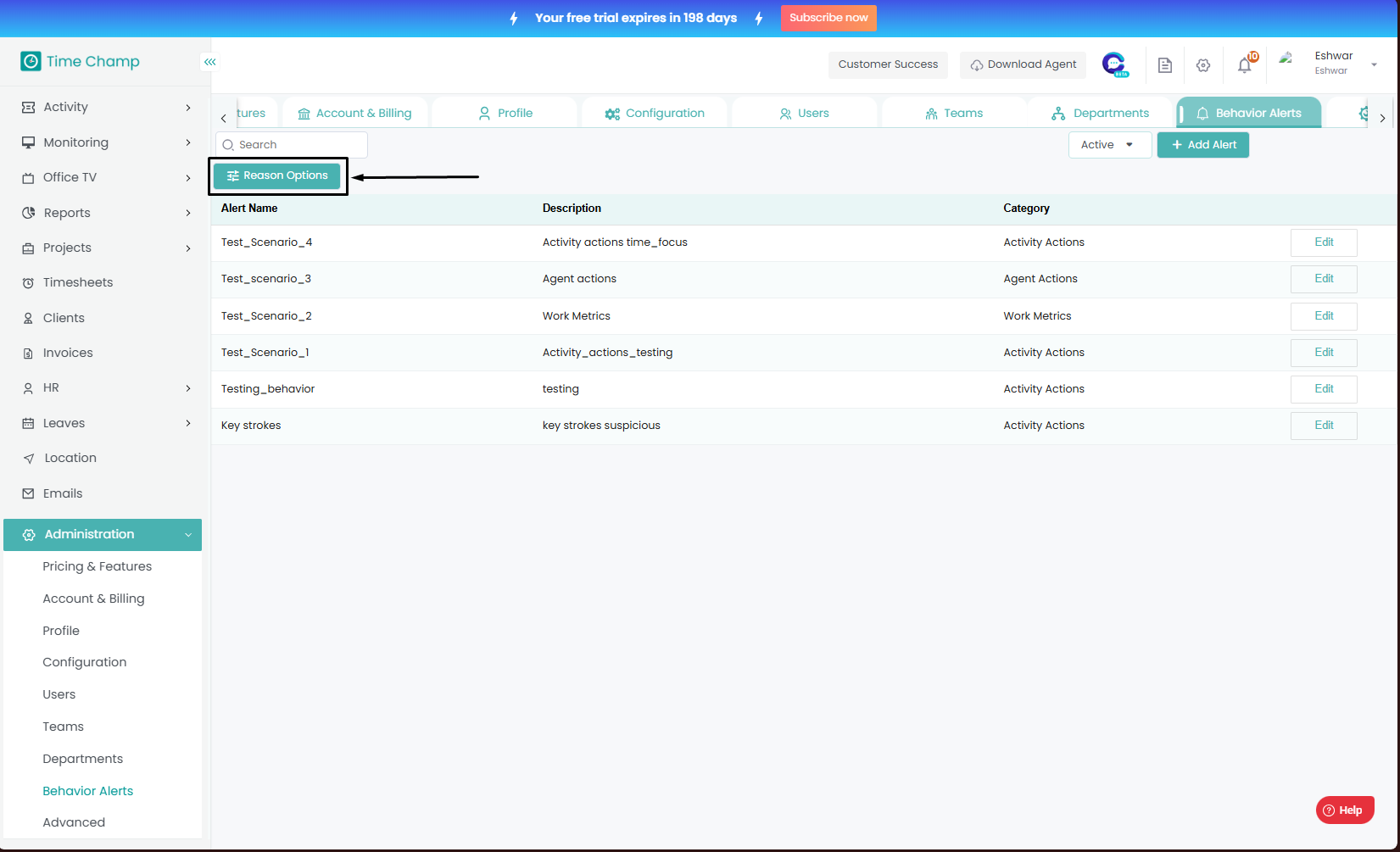Click the alert Search field

292,145
